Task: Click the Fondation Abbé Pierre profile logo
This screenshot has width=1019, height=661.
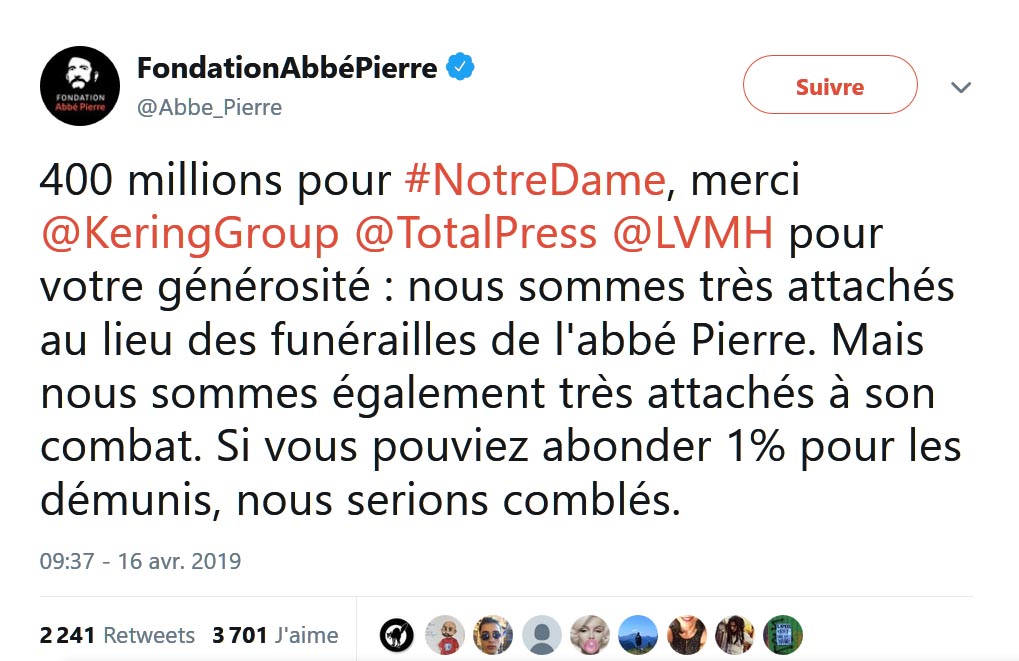Action: 80,86
